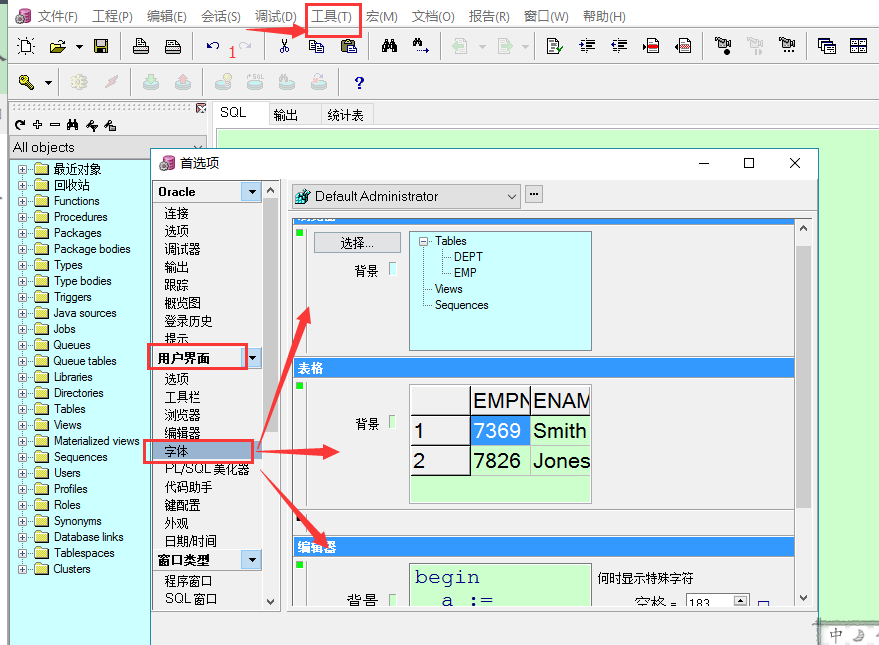
Task: Open the 会话(S) menu
Action: tap(221, 16)
